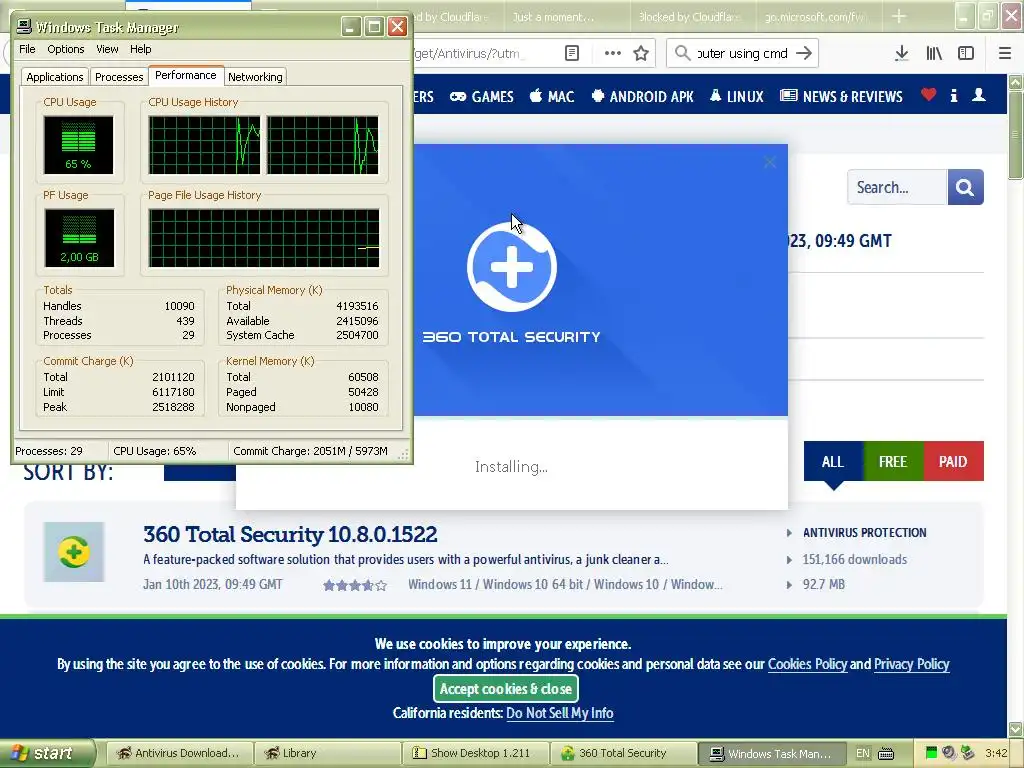Screen dimensions: 1024x768
Task: Switch to the Networking tab
Action: pyautogui.click(x=255, y=77)
